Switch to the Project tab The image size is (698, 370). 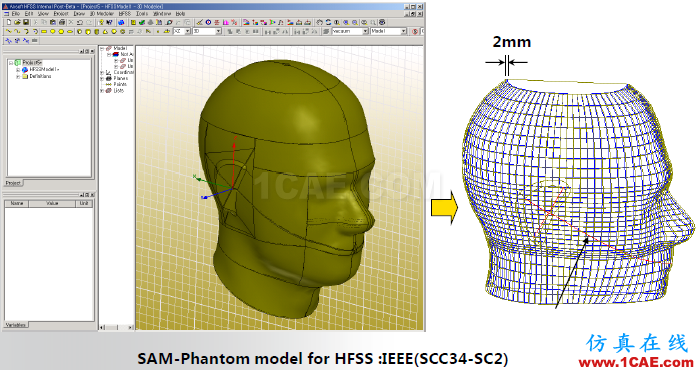[x=14, y=183]
